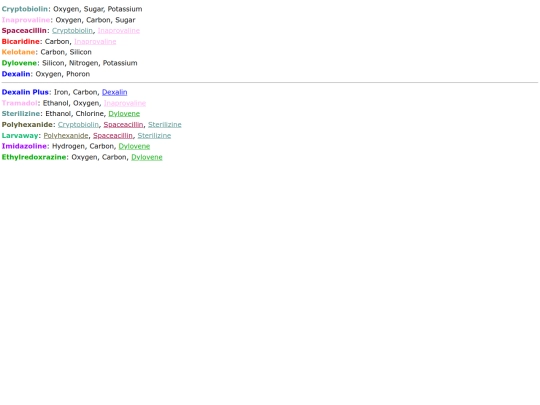Image resolution: width=540 pixels, height=405 pixels.
Task: Select the green Ethylredoxrazine heading
Action: [34, 157]
